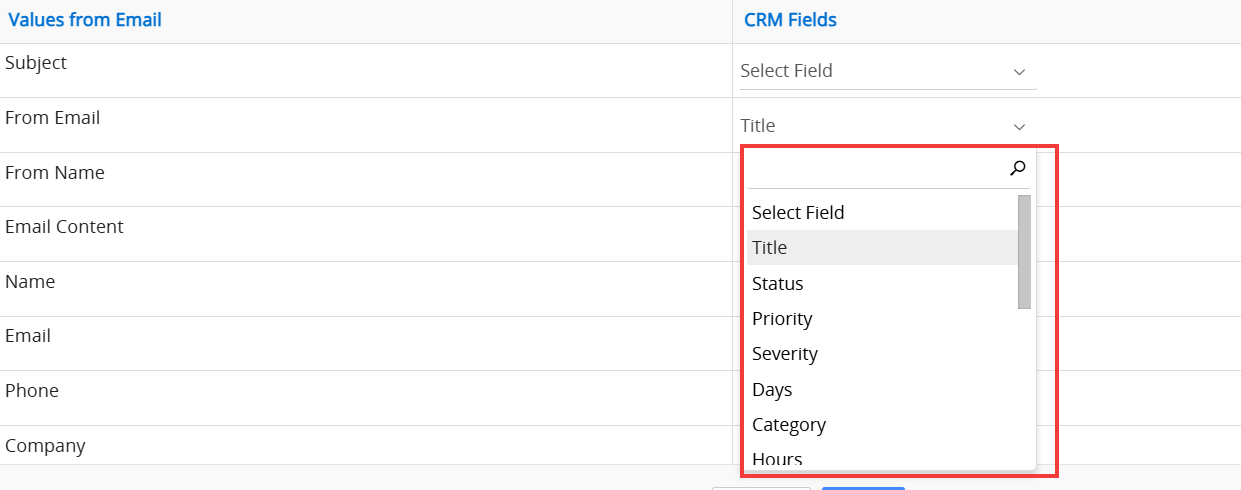This screenshot has height=490, width=1241.
Task: Choose the Select Field option in list
Action: pos(798,212)
